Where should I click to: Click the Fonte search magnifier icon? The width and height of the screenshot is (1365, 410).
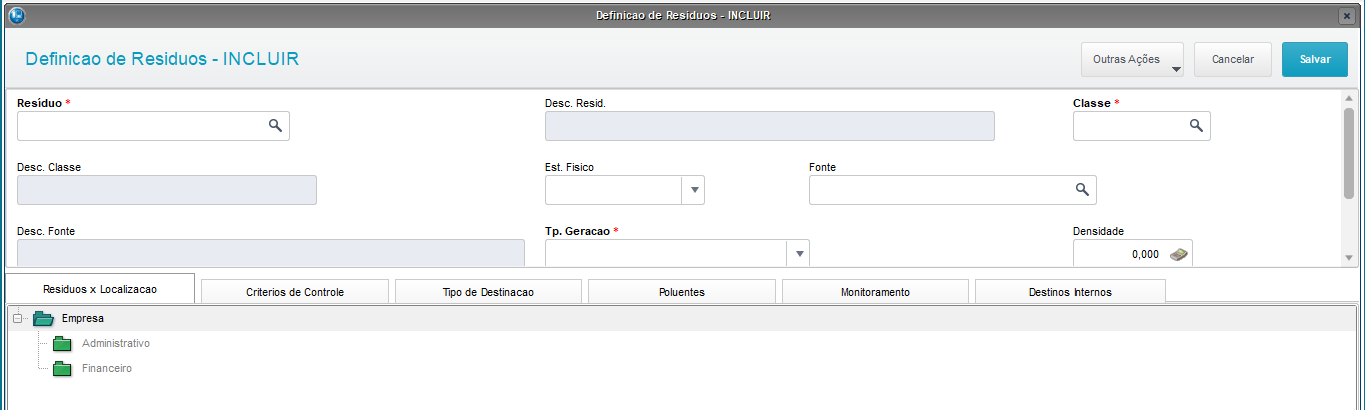[1081, 190]
